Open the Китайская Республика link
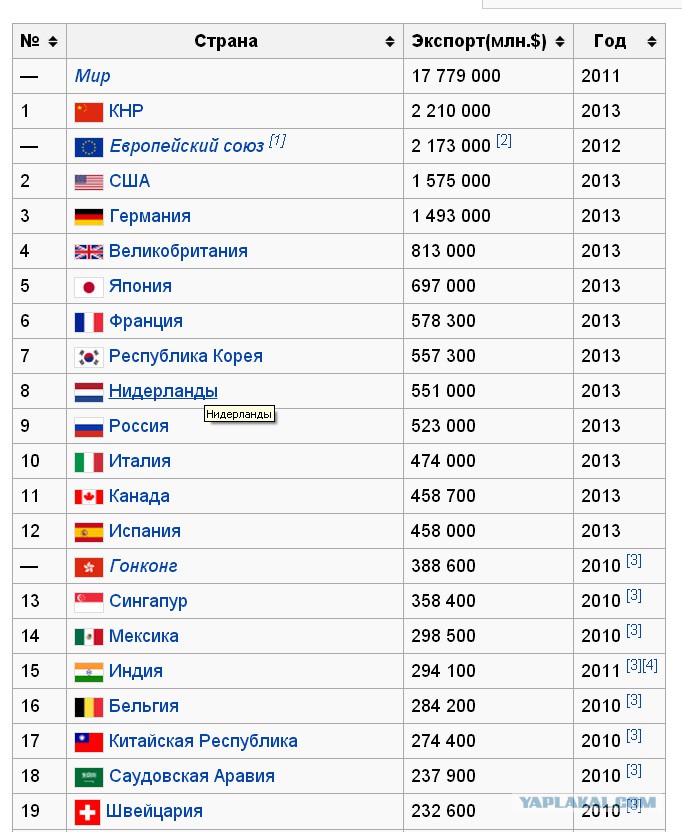The image size is (682, 832). (203, 741)
